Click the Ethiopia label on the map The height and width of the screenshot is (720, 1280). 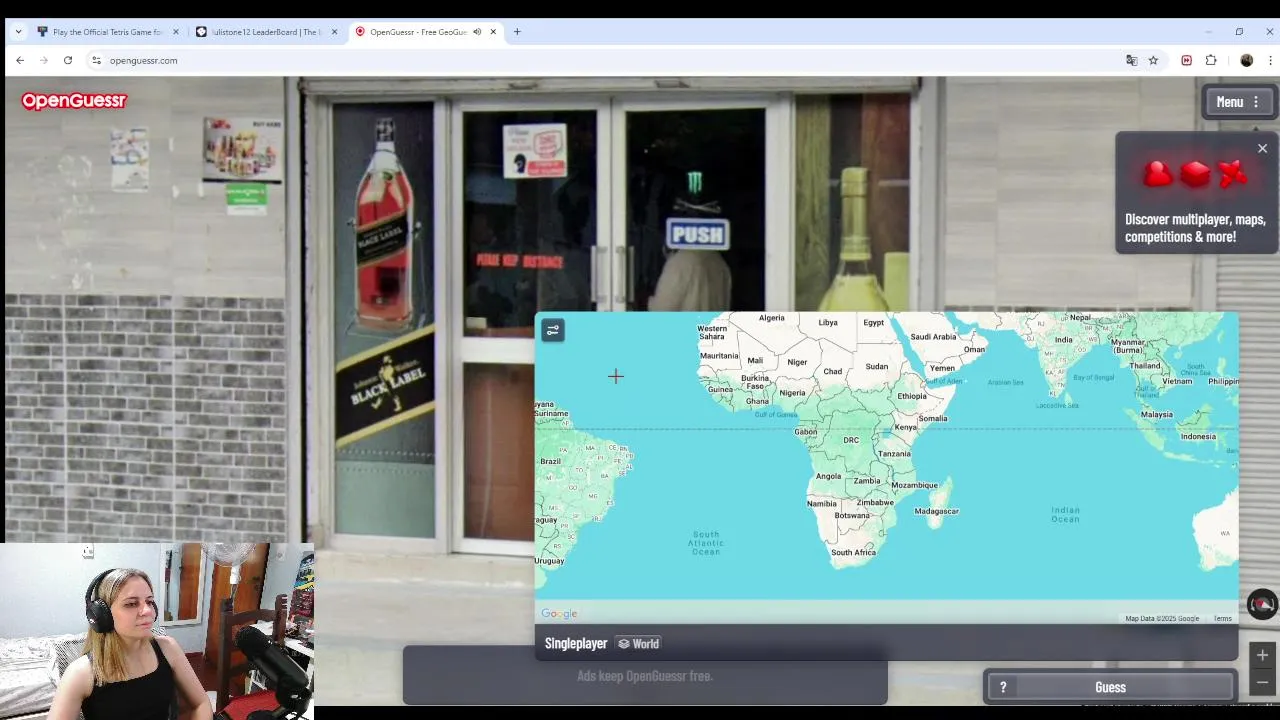tap(911, 396)
